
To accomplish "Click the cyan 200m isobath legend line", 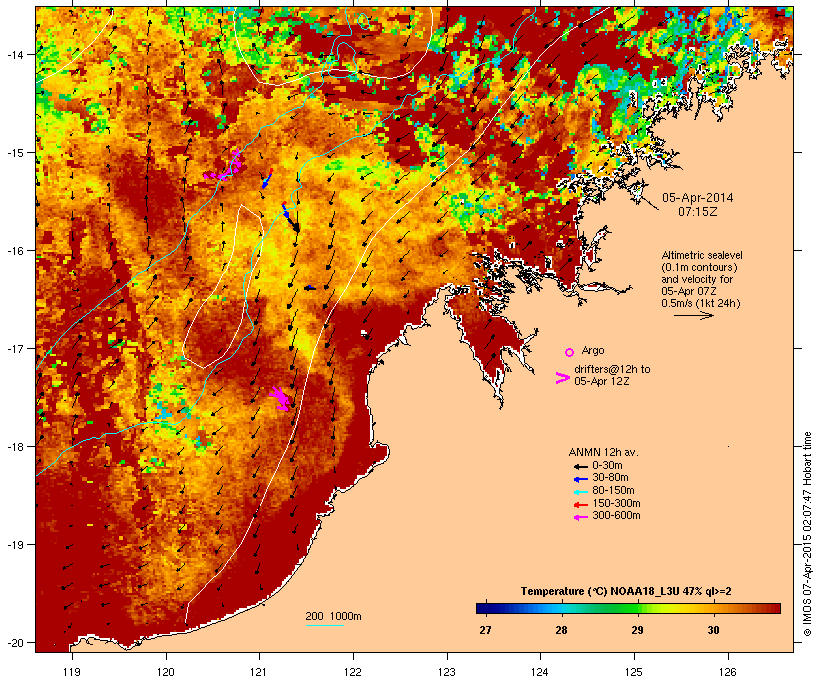I will click(324, 625).
